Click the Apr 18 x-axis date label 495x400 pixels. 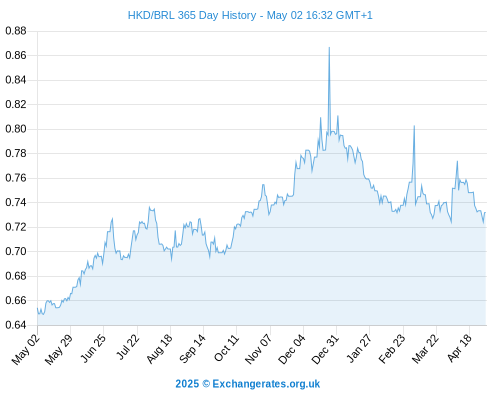click(x=459, y=348)
